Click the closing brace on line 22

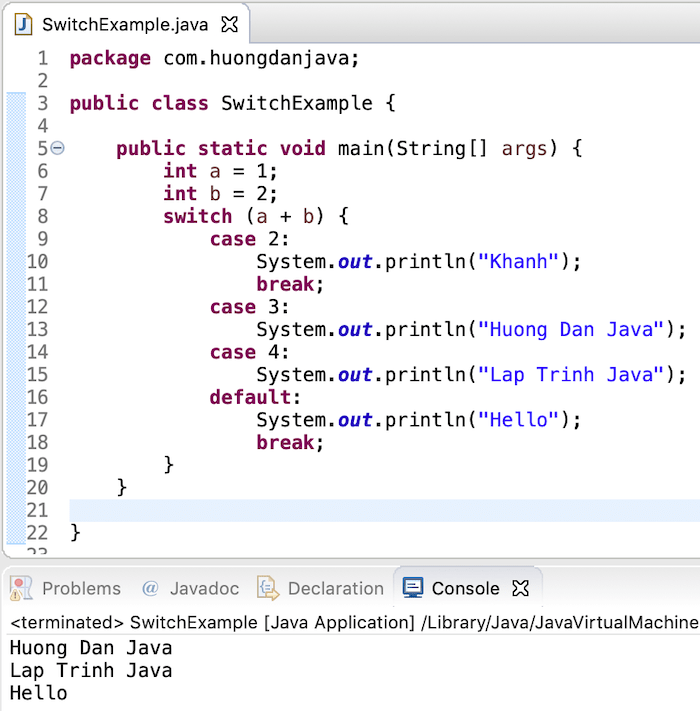pos(75,532)
